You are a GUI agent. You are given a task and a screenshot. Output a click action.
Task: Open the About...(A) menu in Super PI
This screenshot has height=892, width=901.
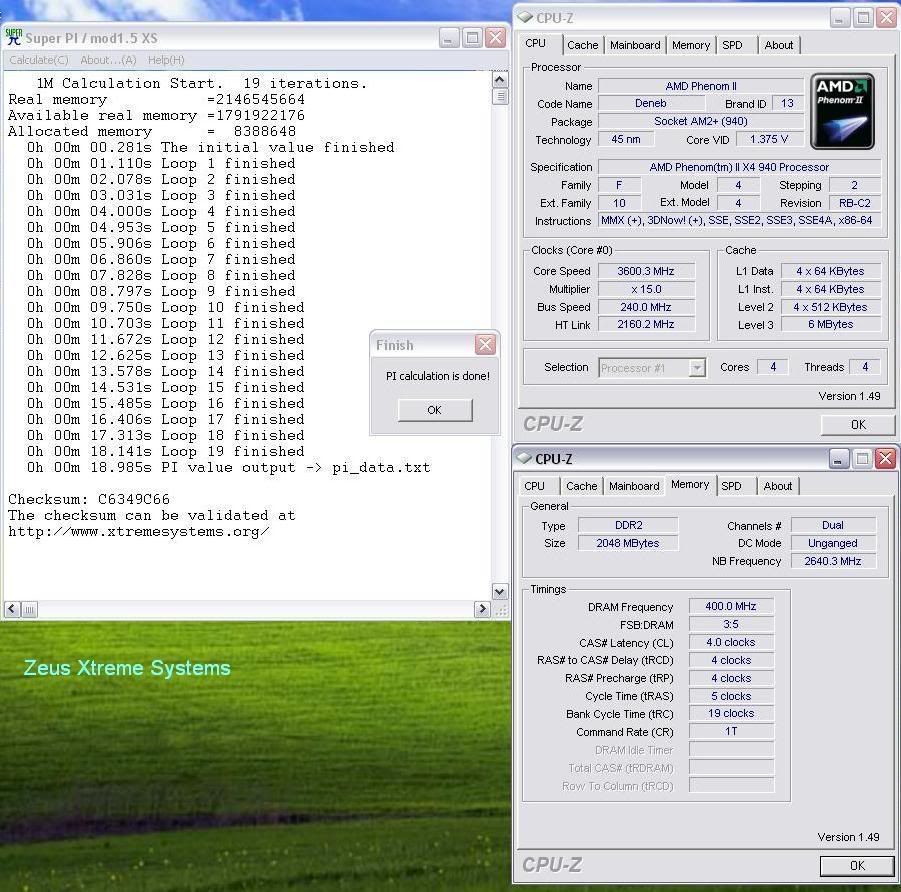108,60
